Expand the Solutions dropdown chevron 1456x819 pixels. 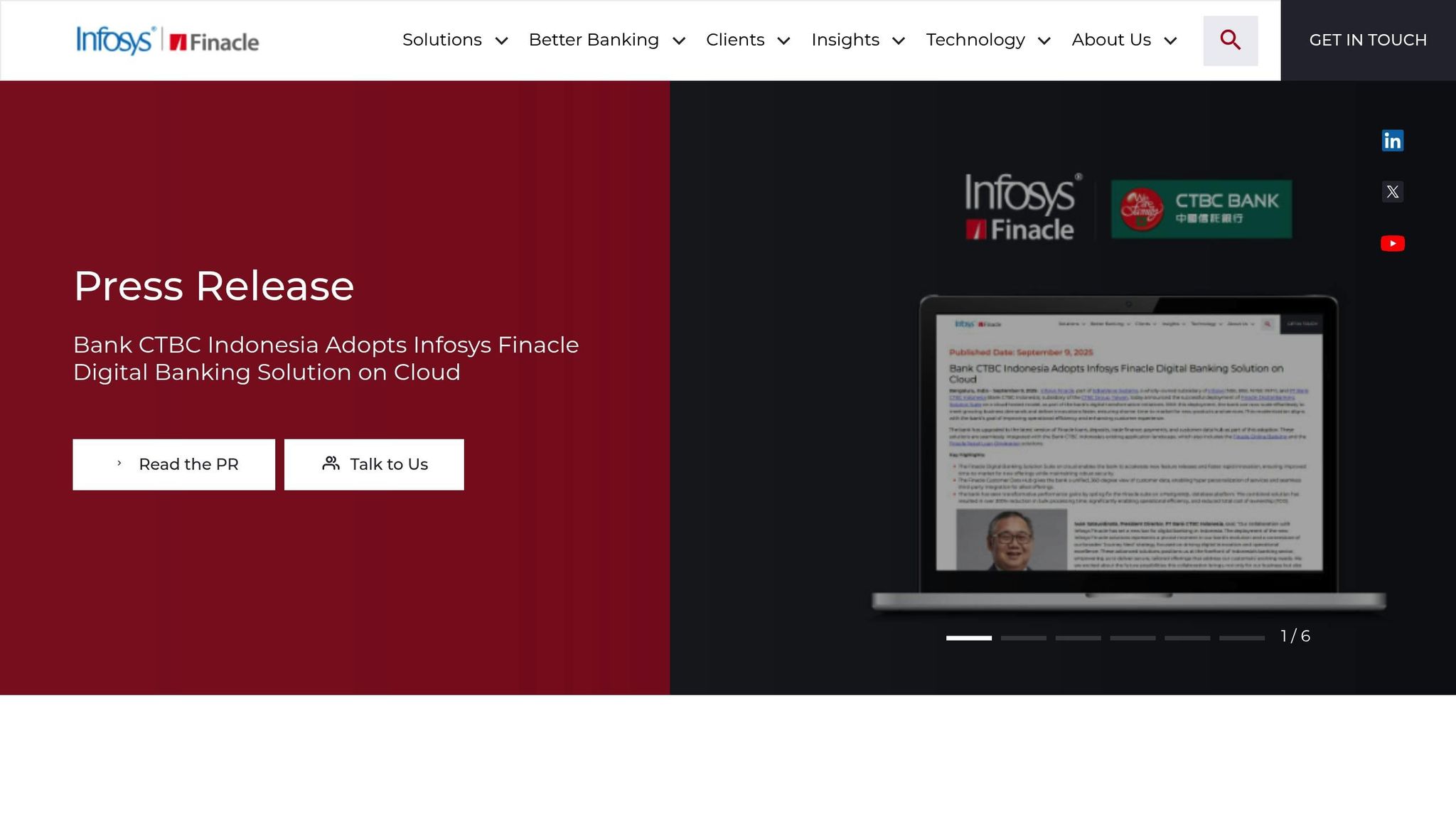click(x=501, y=41)
